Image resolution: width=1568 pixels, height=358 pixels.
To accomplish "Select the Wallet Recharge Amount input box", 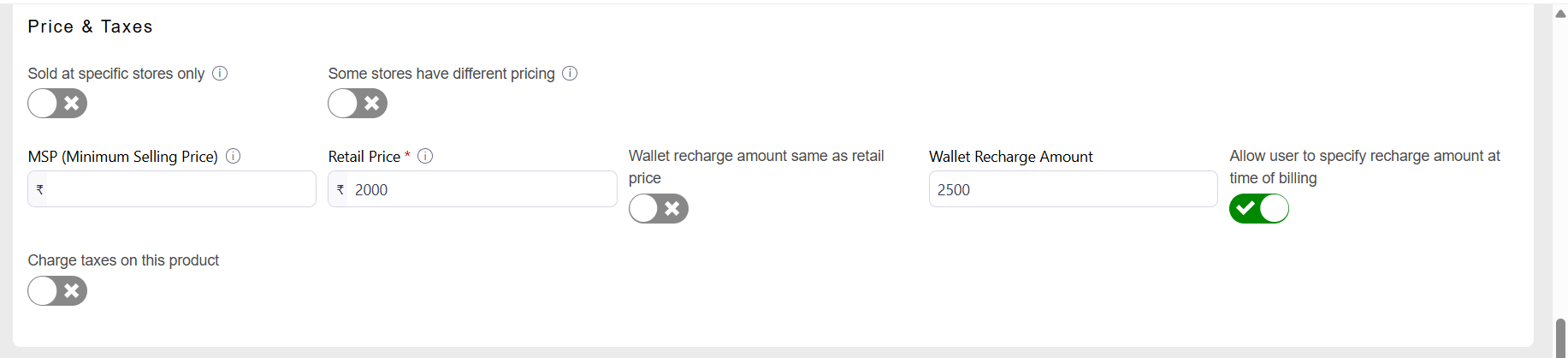I will [x=1073, y=189].
